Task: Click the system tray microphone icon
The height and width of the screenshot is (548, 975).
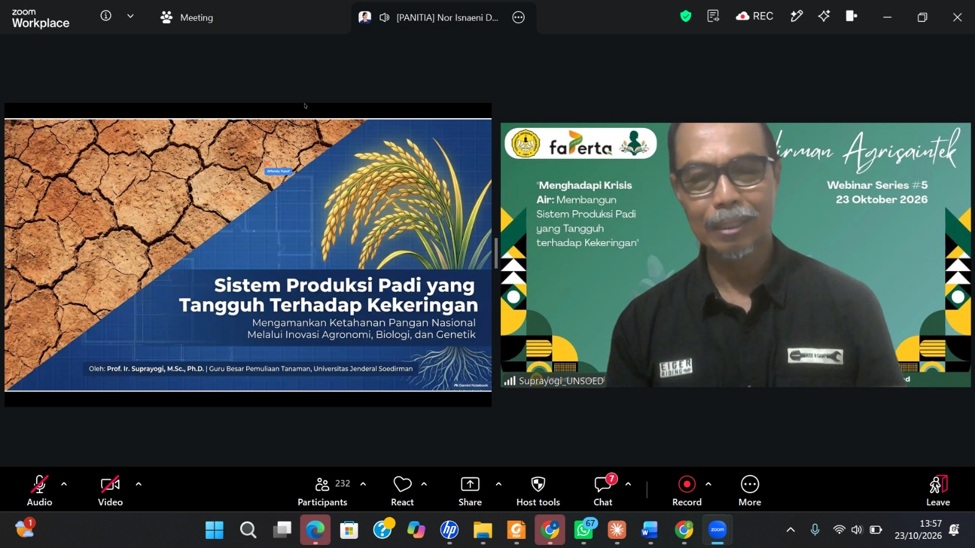Action: (815, 530)
